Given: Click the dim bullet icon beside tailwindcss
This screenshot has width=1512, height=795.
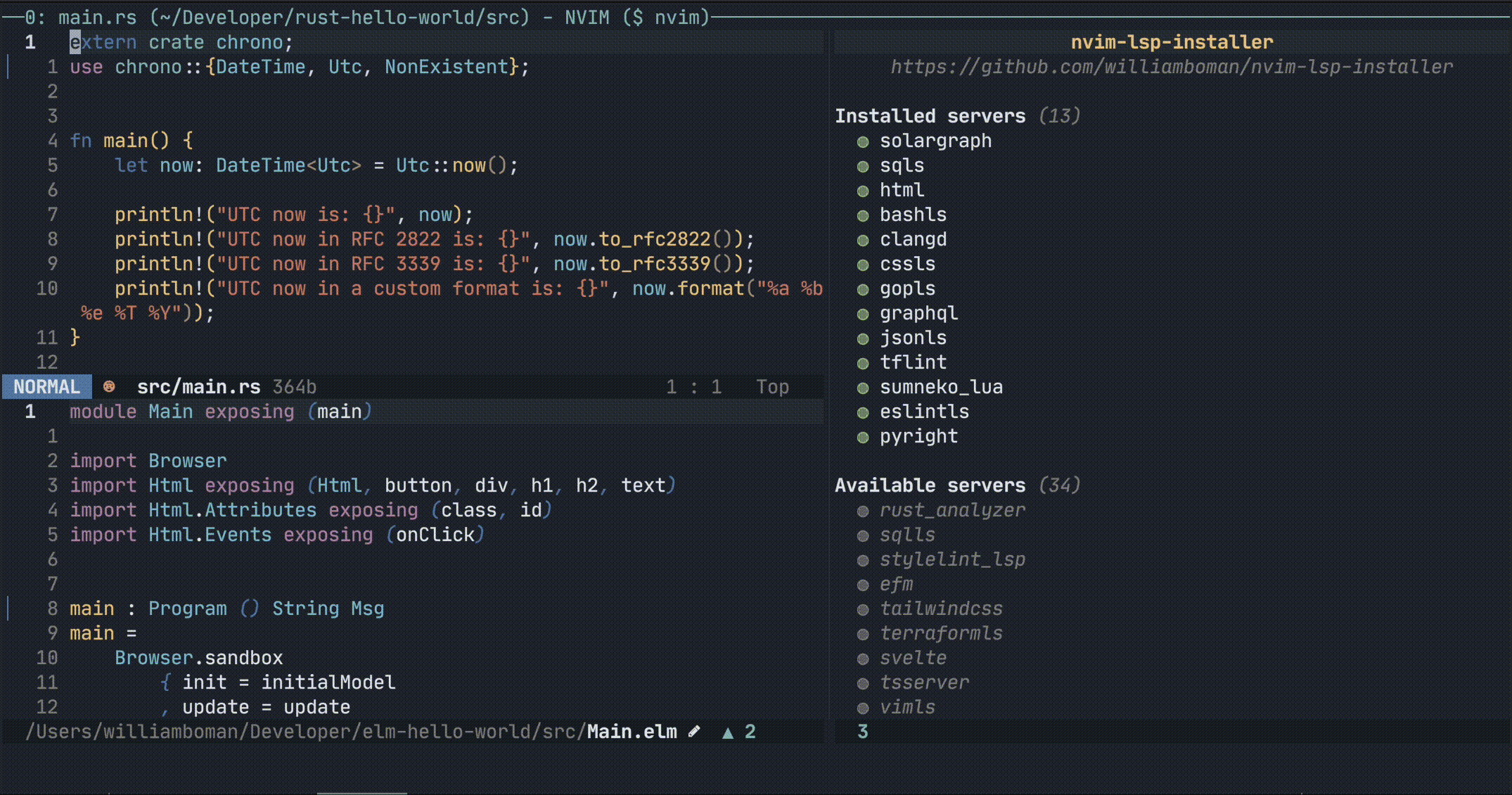Looking at the screenshot, I should pos(863,610).
